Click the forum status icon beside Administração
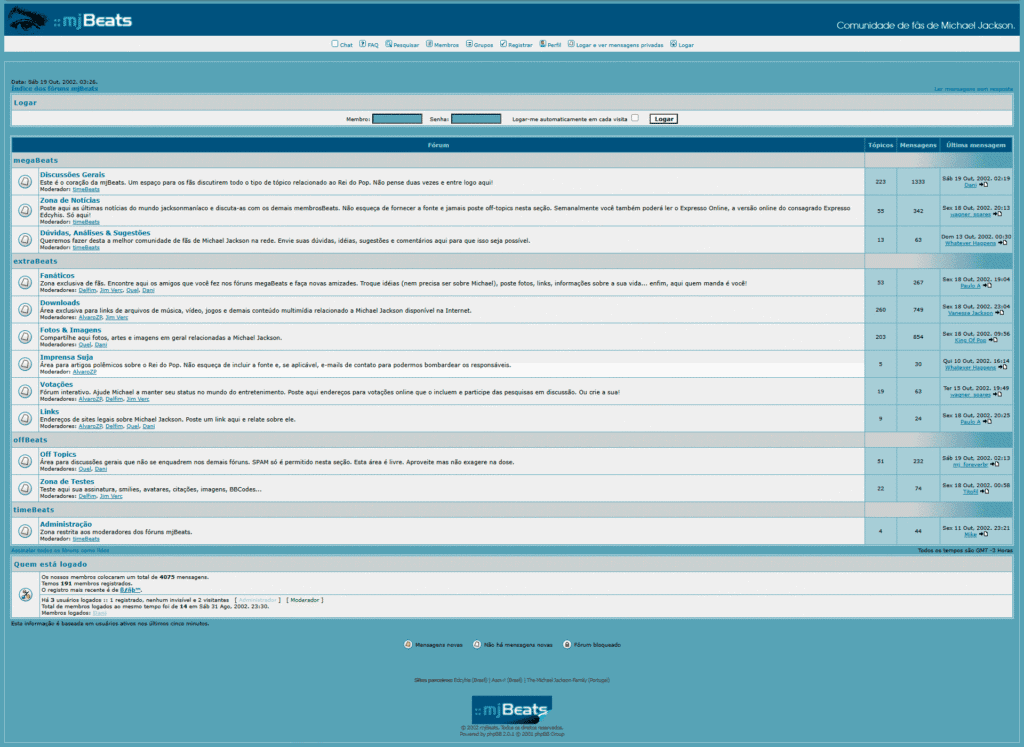Image resolution: width=1024 pixels, height=747 pixels. click(x=25, y=531)
